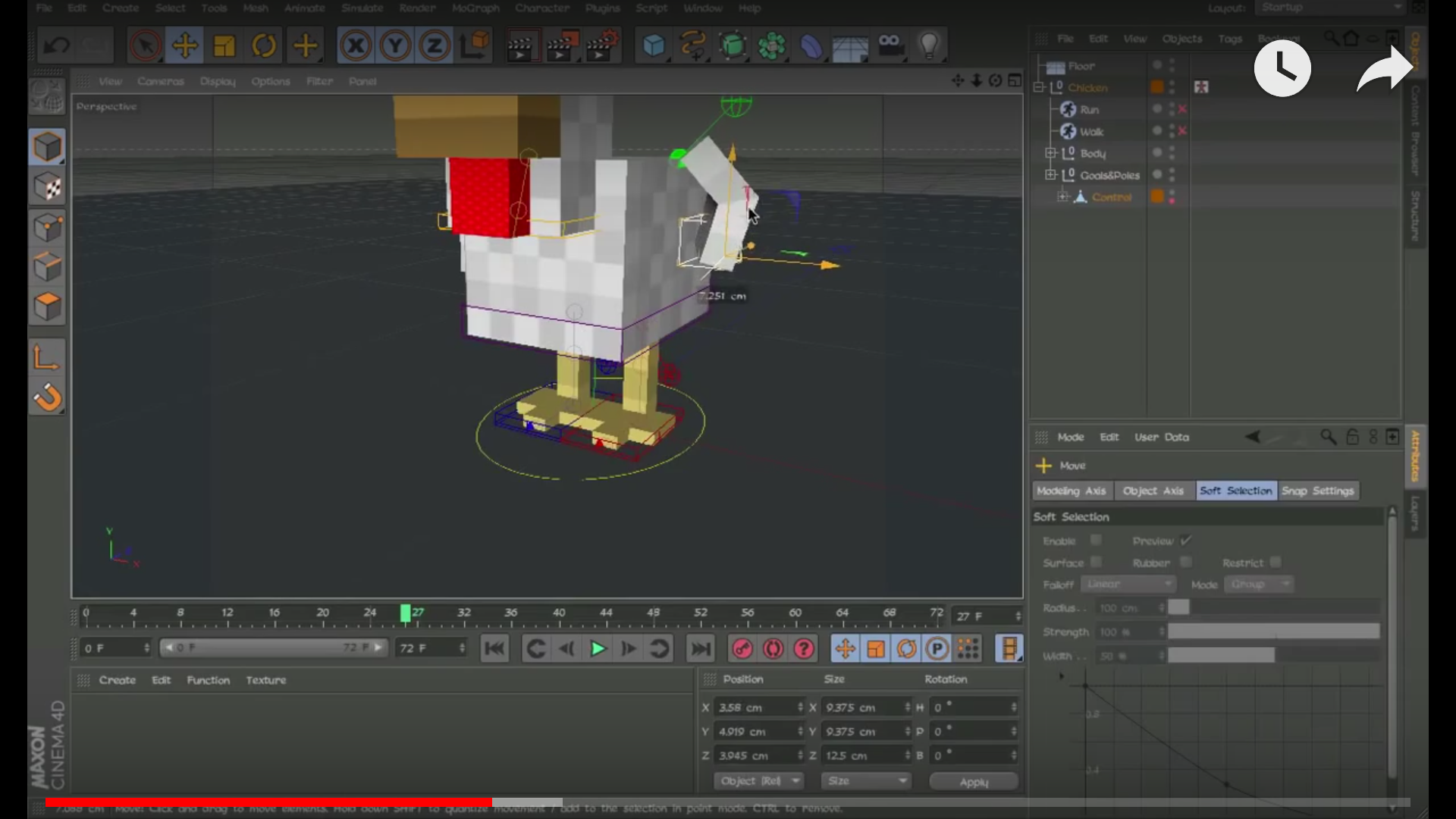This screenshot has width=1456, height=819.
Task: Open viewport Display menu
Action: [218, 81]
